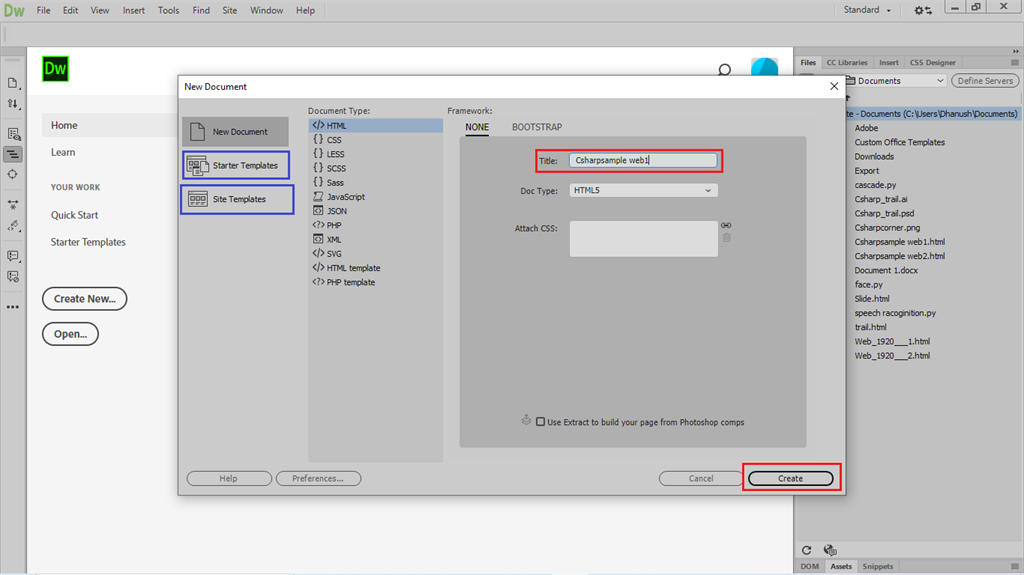Select New Document category in dialog

235,131
